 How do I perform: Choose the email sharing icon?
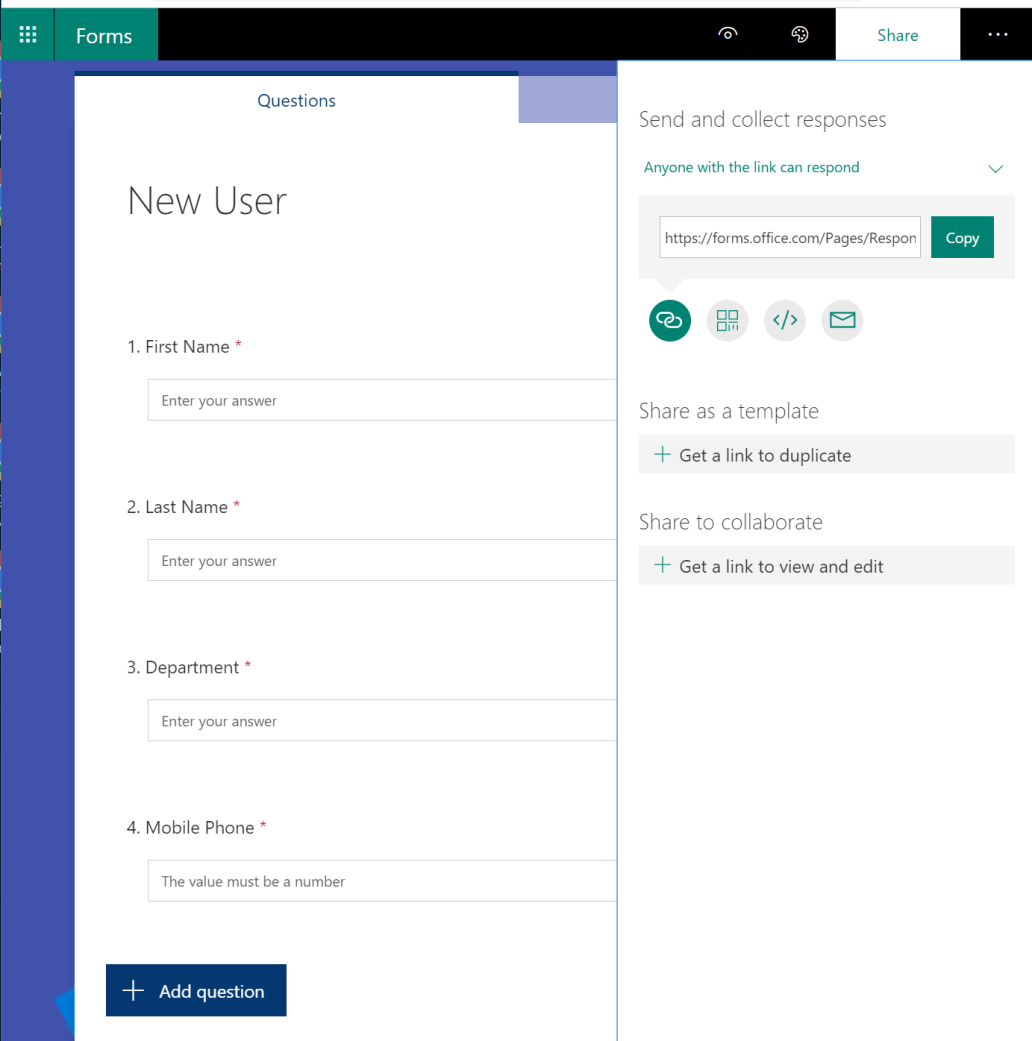(842, 320)
